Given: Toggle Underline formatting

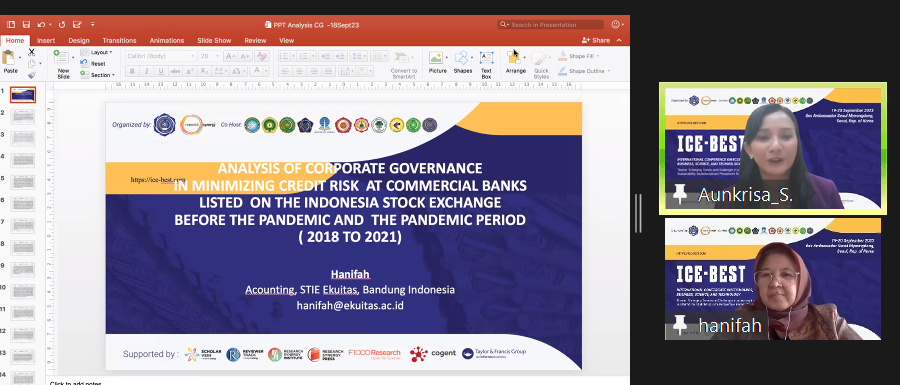Looking at the screenshot, I should (161, 71).
